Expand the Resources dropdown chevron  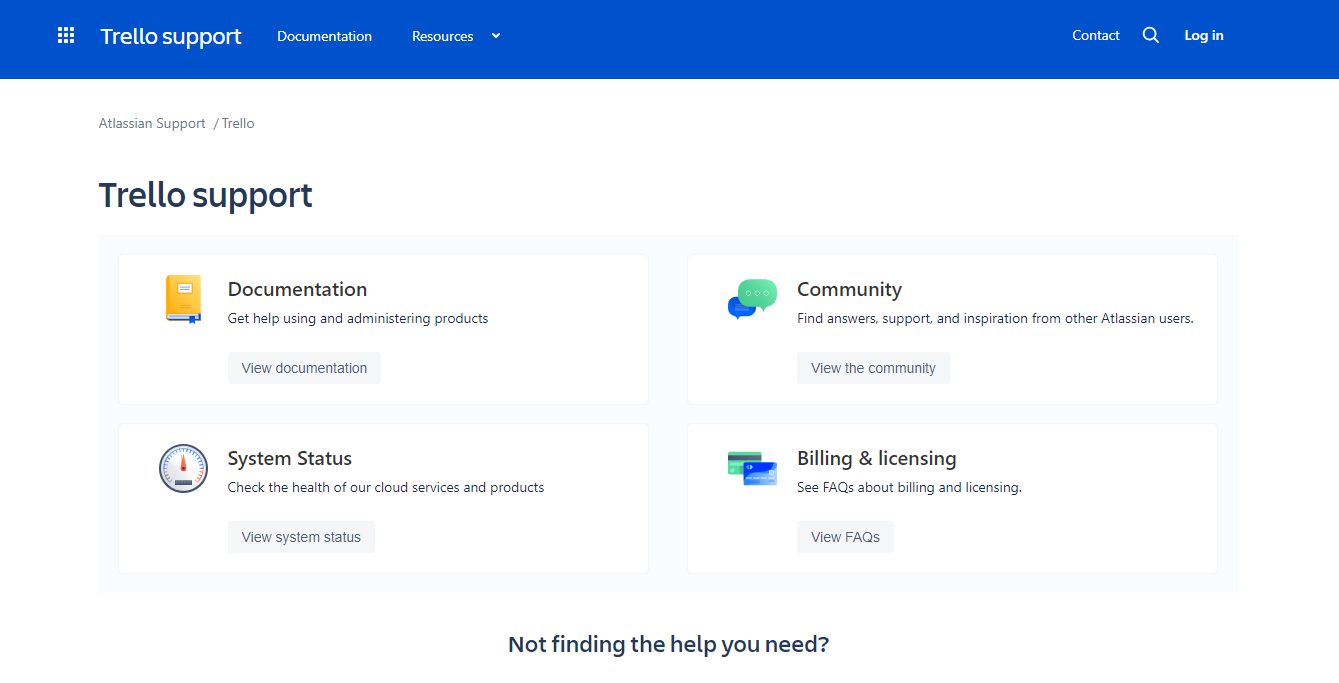click(495, 36)
